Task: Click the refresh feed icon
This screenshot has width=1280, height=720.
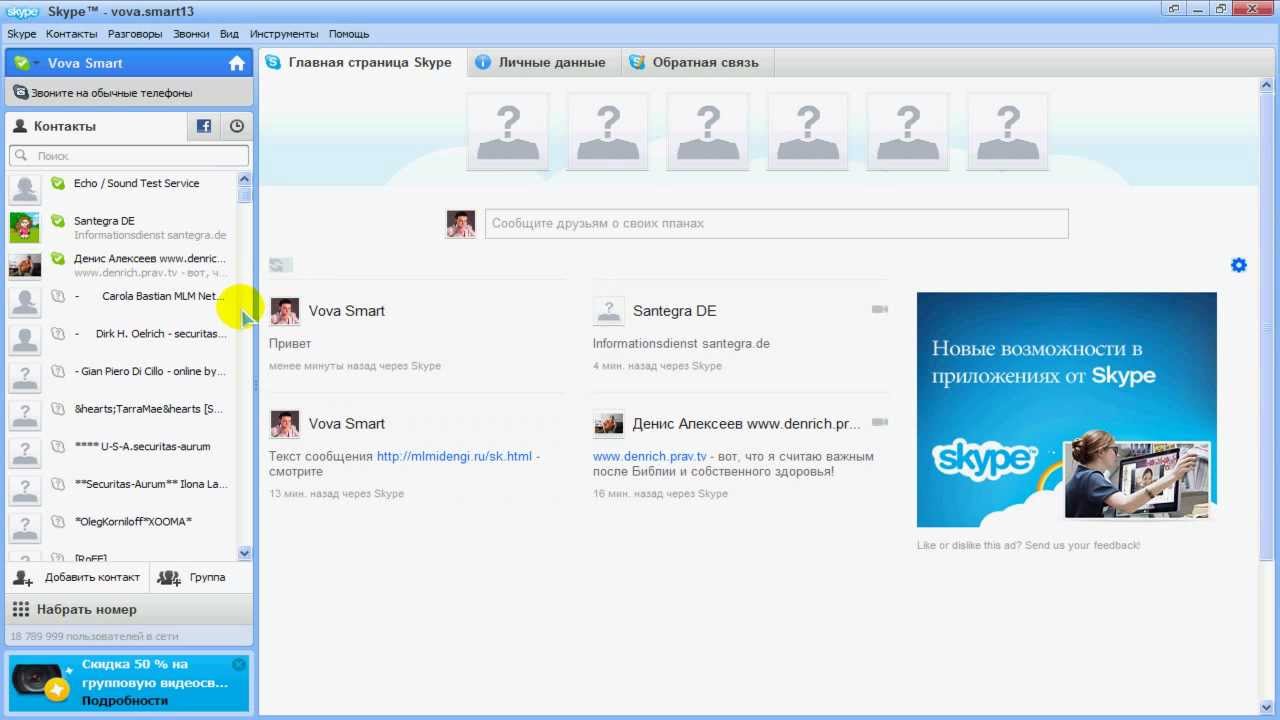Action: [280, 265]
